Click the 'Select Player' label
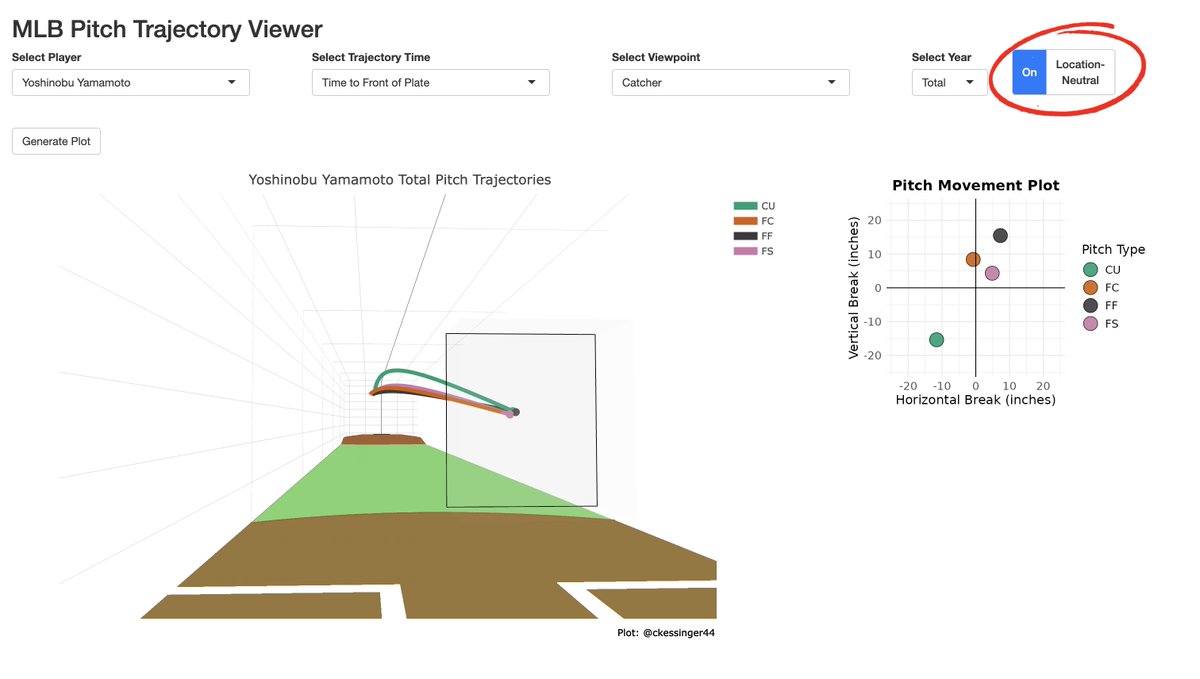The height and width of the screenshot is (679, 1200). [47, 58]
